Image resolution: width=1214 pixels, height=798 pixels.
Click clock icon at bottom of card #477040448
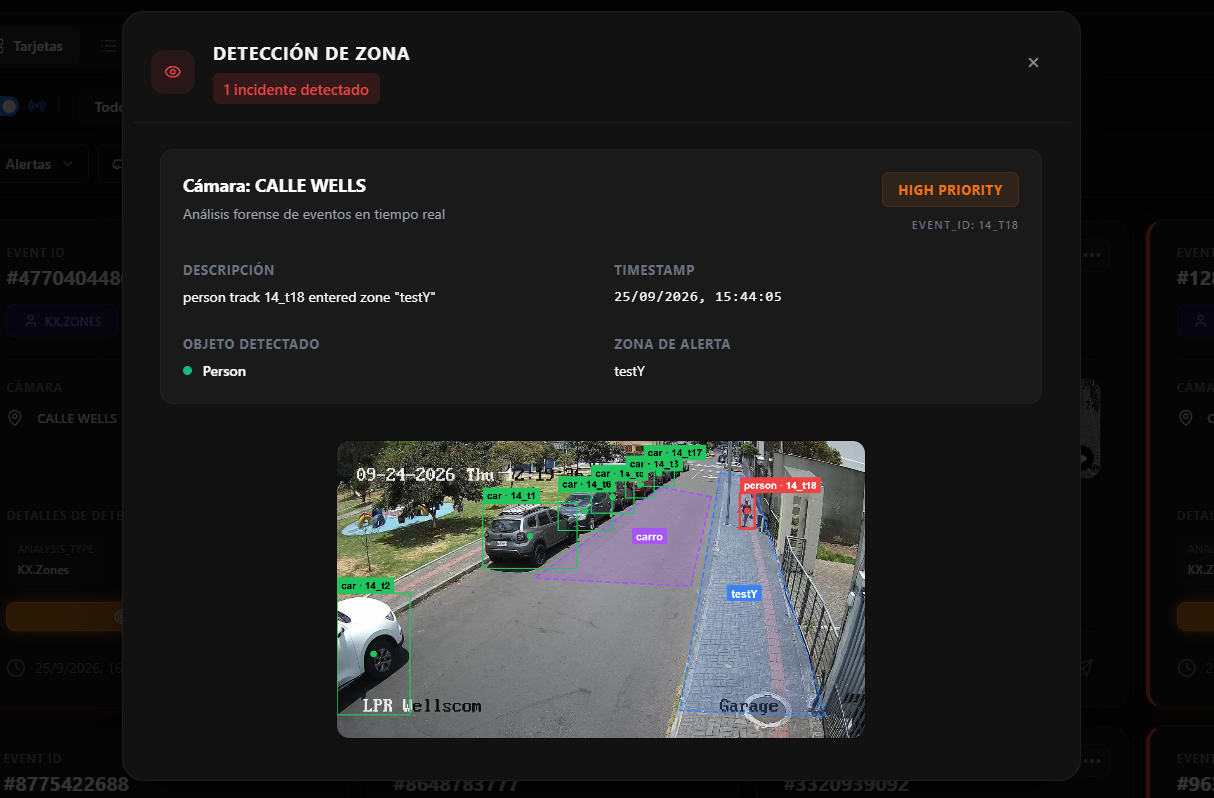click(15, 667)
